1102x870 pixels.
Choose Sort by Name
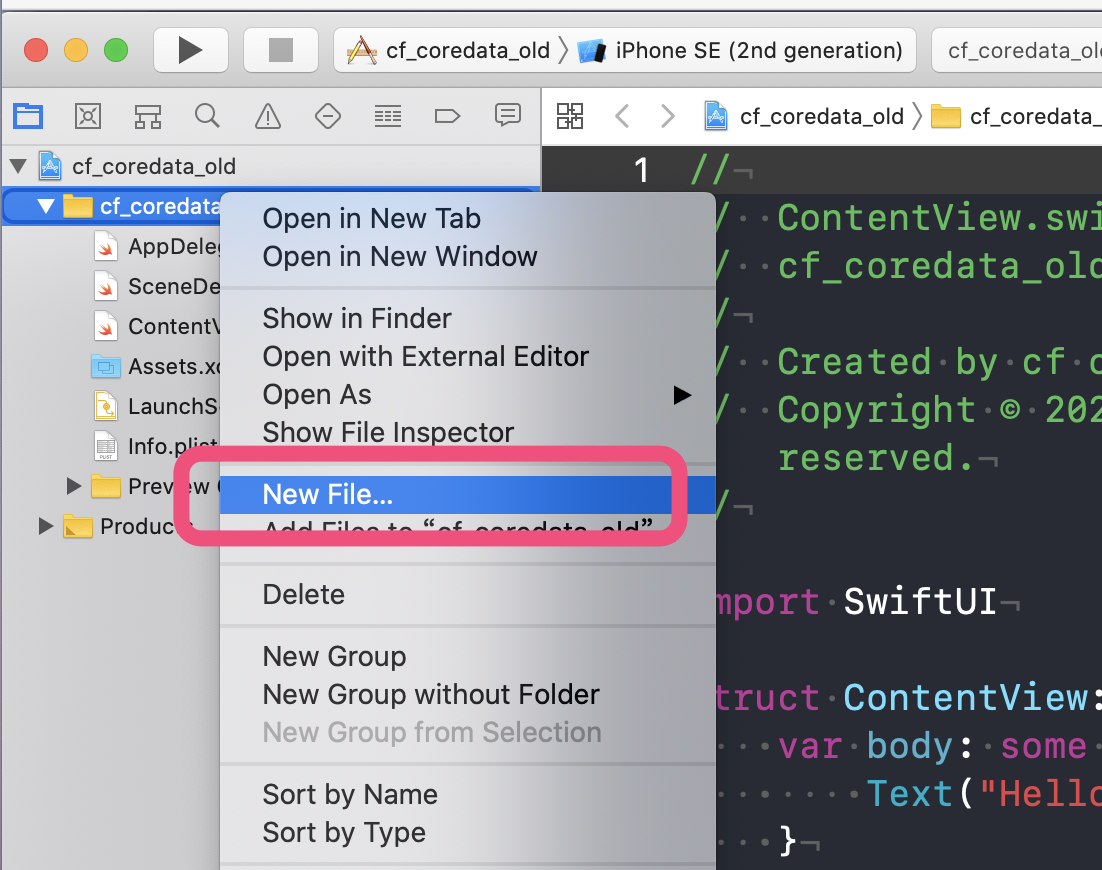point(467,794)
